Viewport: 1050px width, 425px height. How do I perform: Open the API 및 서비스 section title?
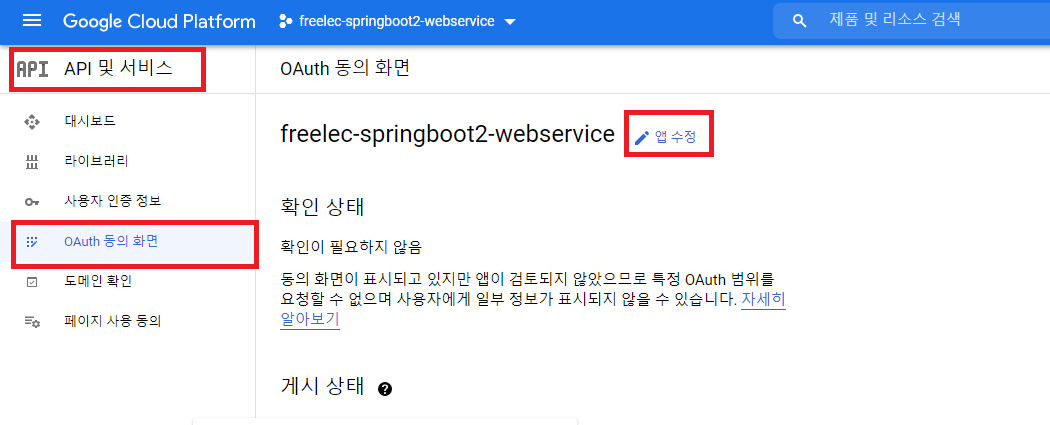(119, 68)
